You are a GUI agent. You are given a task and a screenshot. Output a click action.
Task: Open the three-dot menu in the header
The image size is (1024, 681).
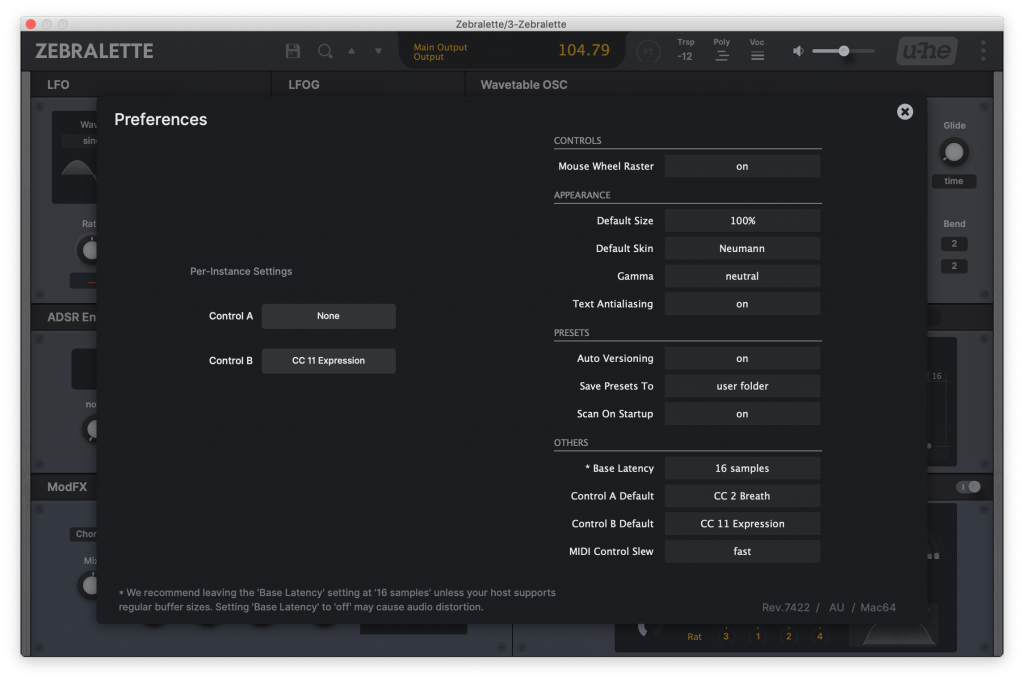[x=983, y=51]
